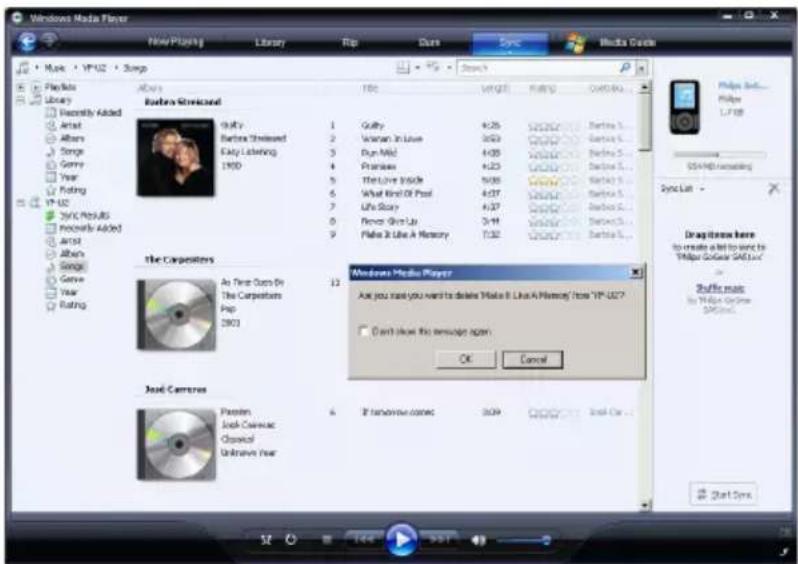Select the track Woman In Love
The width and height of the screenshot is (798, 564).
tap(391, 139)
